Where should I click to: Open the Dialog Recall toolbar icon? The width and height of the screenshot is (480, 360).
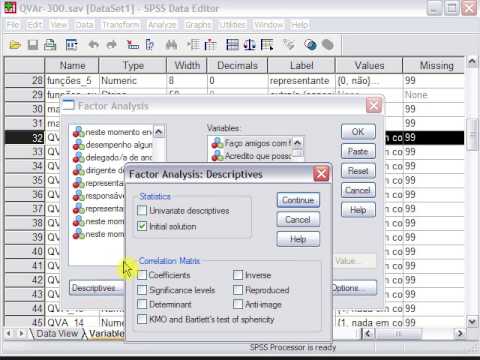point(72,45)
